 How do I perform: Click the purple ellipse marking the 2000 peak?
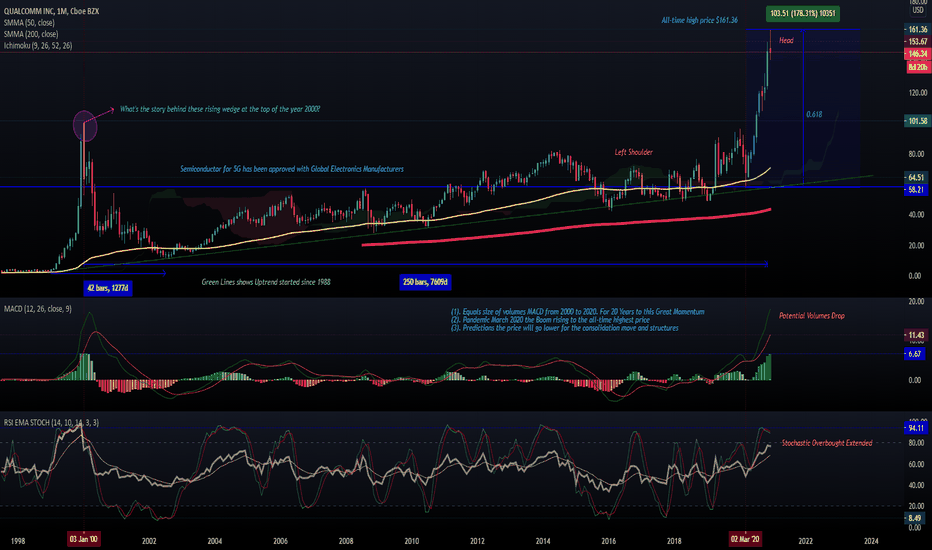pos(84,125)
